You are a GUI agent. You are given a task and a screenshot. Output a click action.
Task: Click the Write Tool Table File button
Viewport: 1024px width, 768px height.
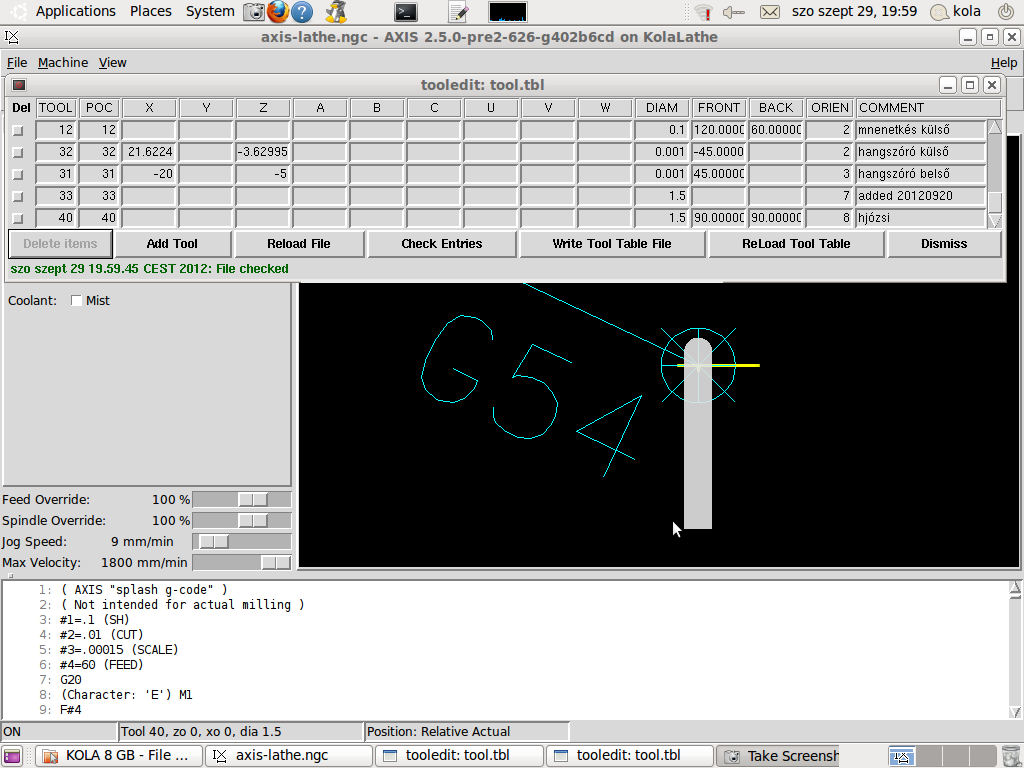pyautogui.click(x=612, y=244)
